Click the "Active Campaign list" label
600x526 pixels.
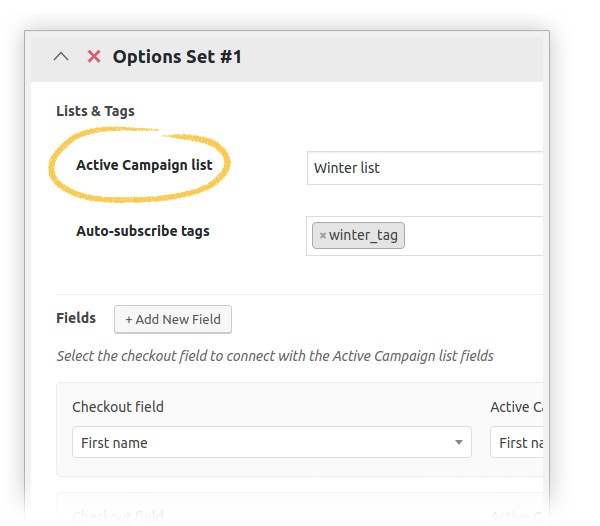pyautogui.click(x=144, y=165)
